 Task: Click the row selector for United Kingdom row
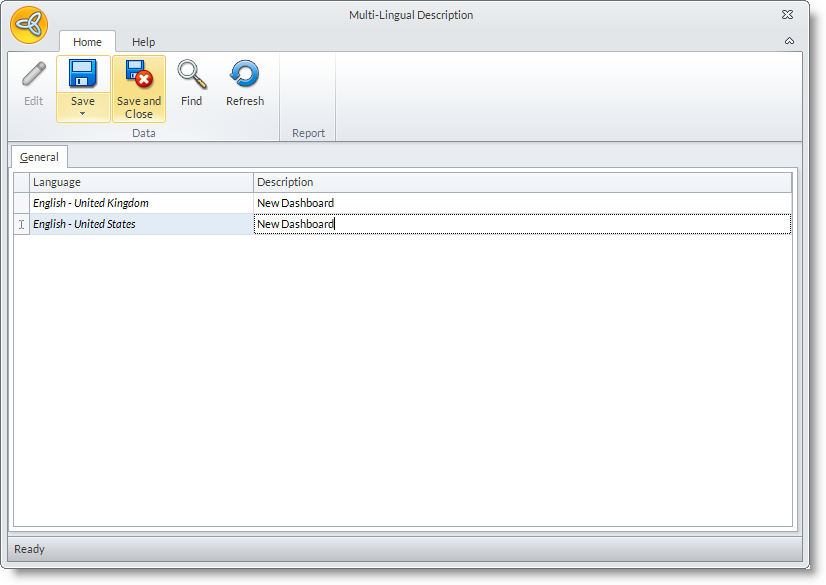[x=21, y=203]
